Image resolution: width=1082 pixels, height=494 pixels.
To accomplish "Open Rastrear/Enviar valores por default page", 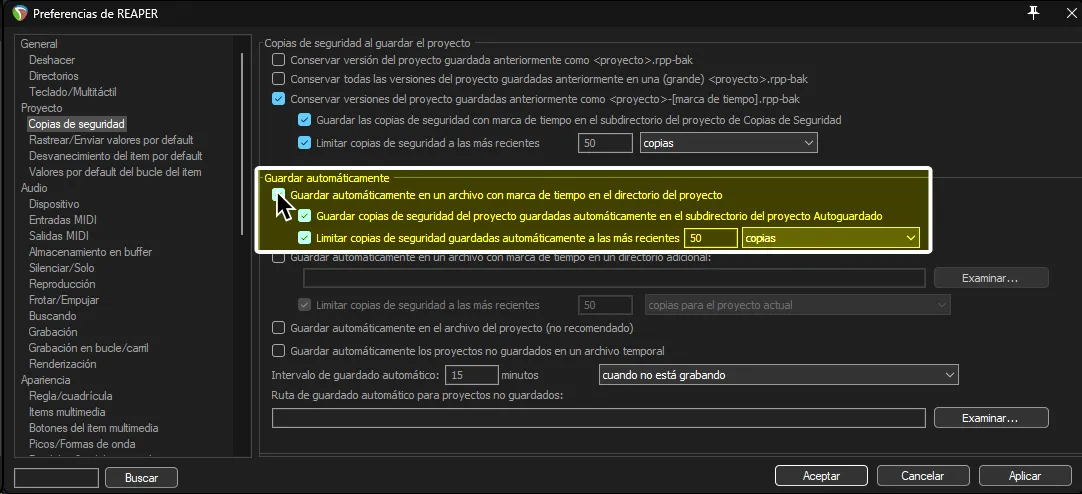I will click(x=111, y=140).
